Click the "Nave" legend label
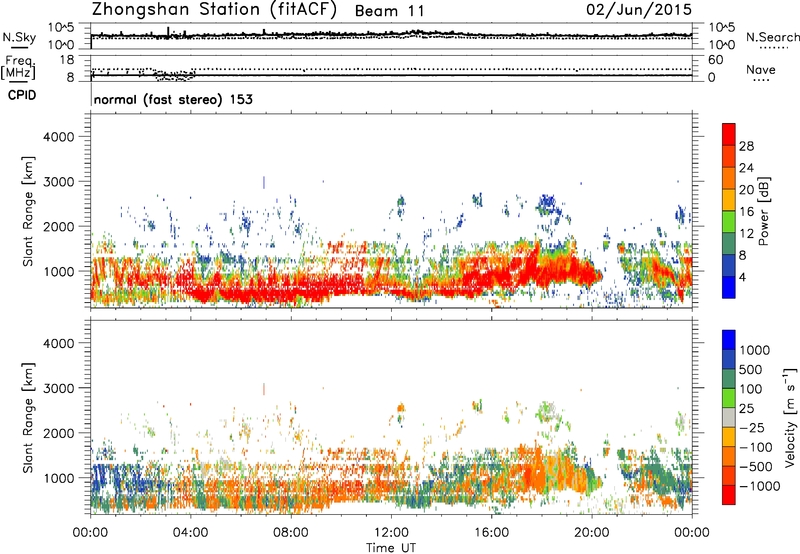 click(761, 69)
